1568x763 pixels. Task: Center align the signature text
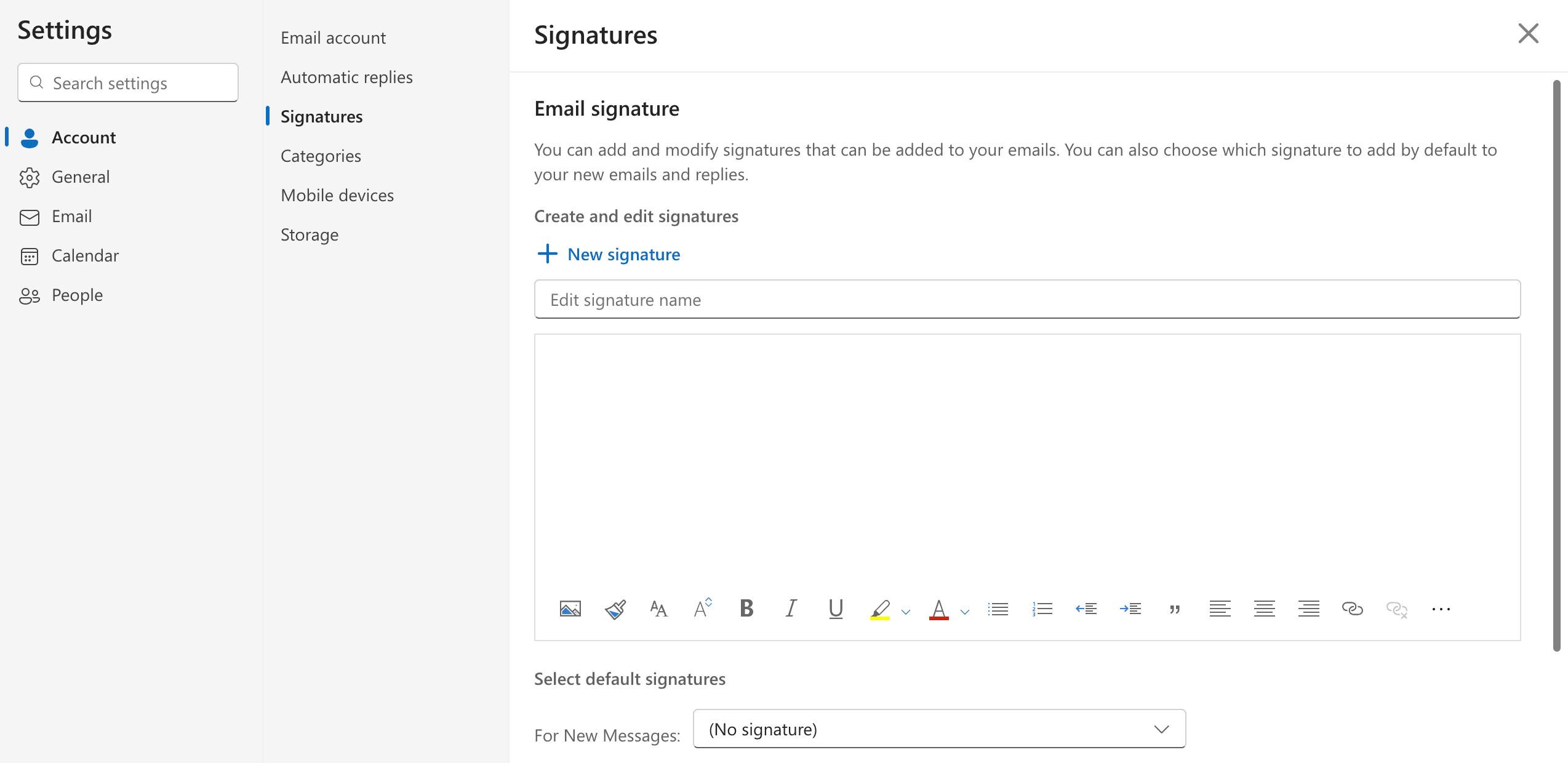(1264, 609)
